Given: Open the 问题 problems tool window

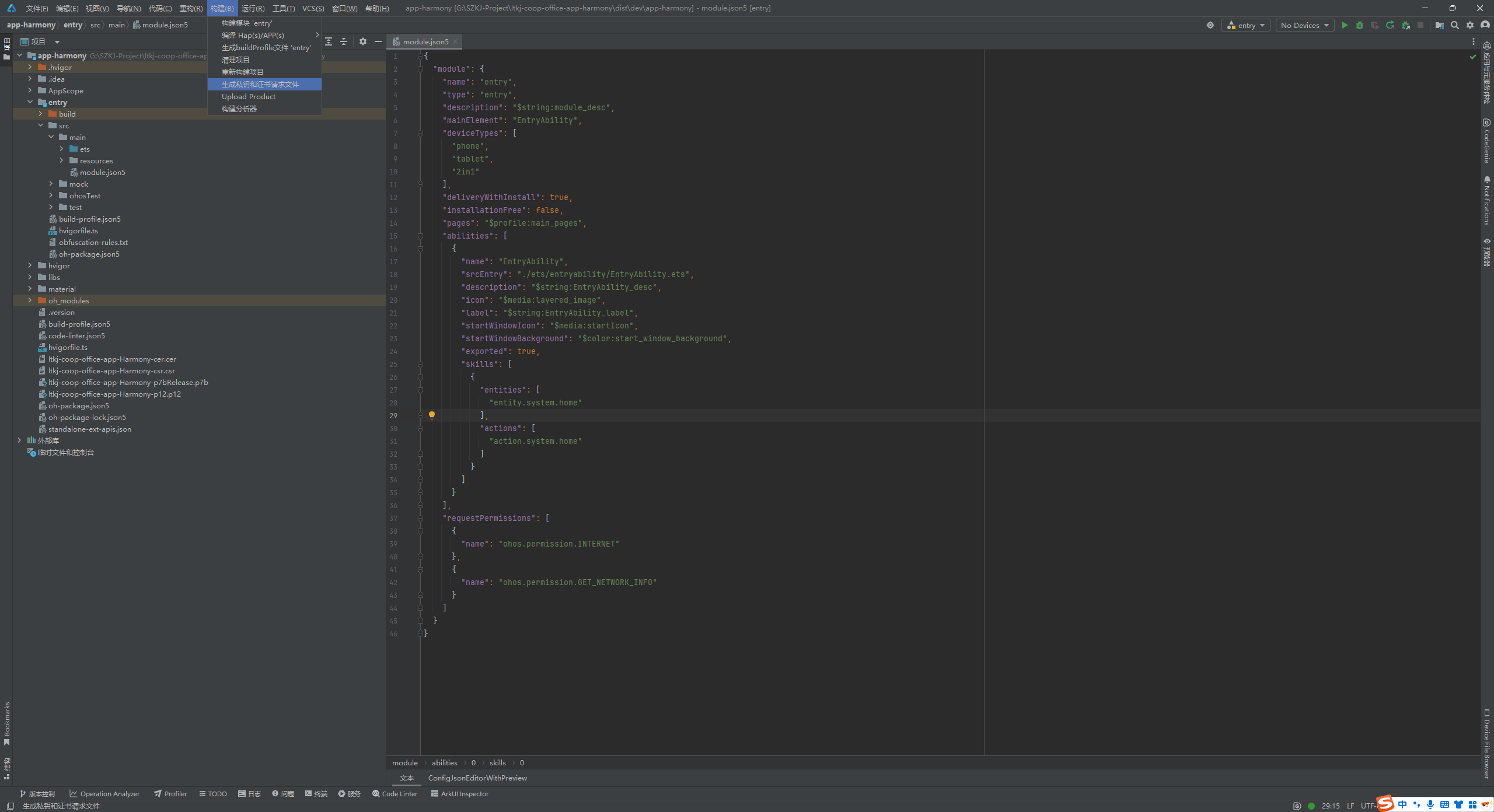Looking at the screenshot, I should coord(283,793).
